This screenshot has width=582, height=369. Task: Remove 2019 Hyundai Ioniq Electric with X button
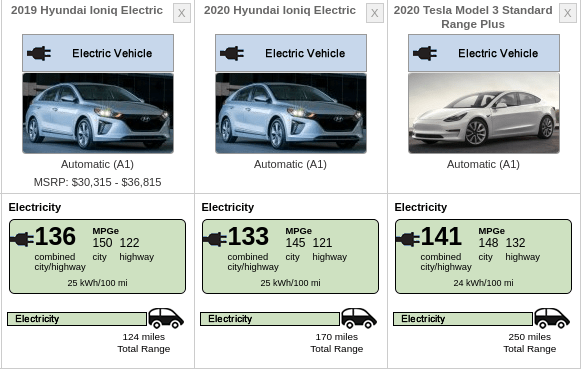pyautogui.click(x=182, y=13)
